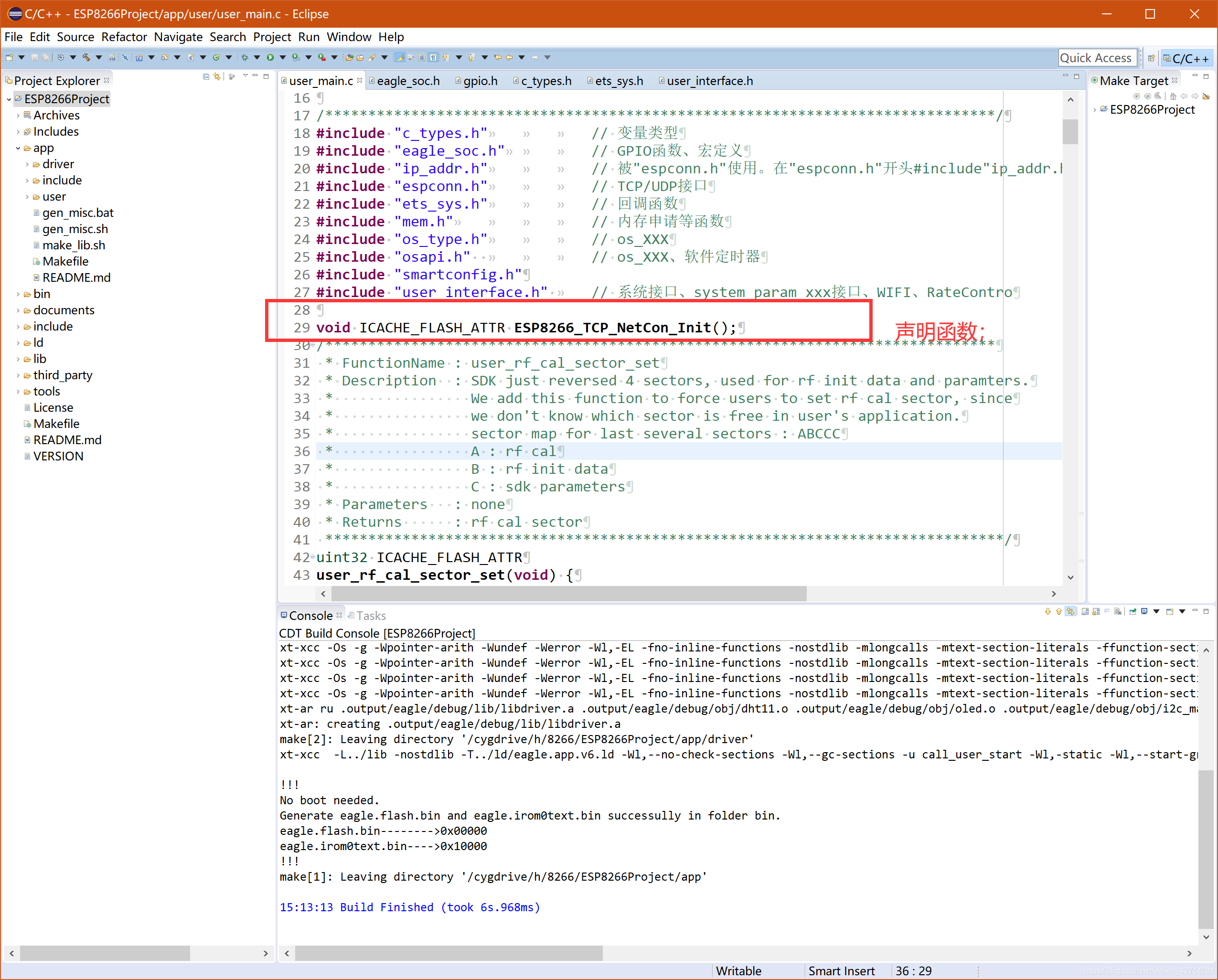This screenshot has width=1218, height=980.
Task: Expand the driver folder
Action: (x=27, y=164)
